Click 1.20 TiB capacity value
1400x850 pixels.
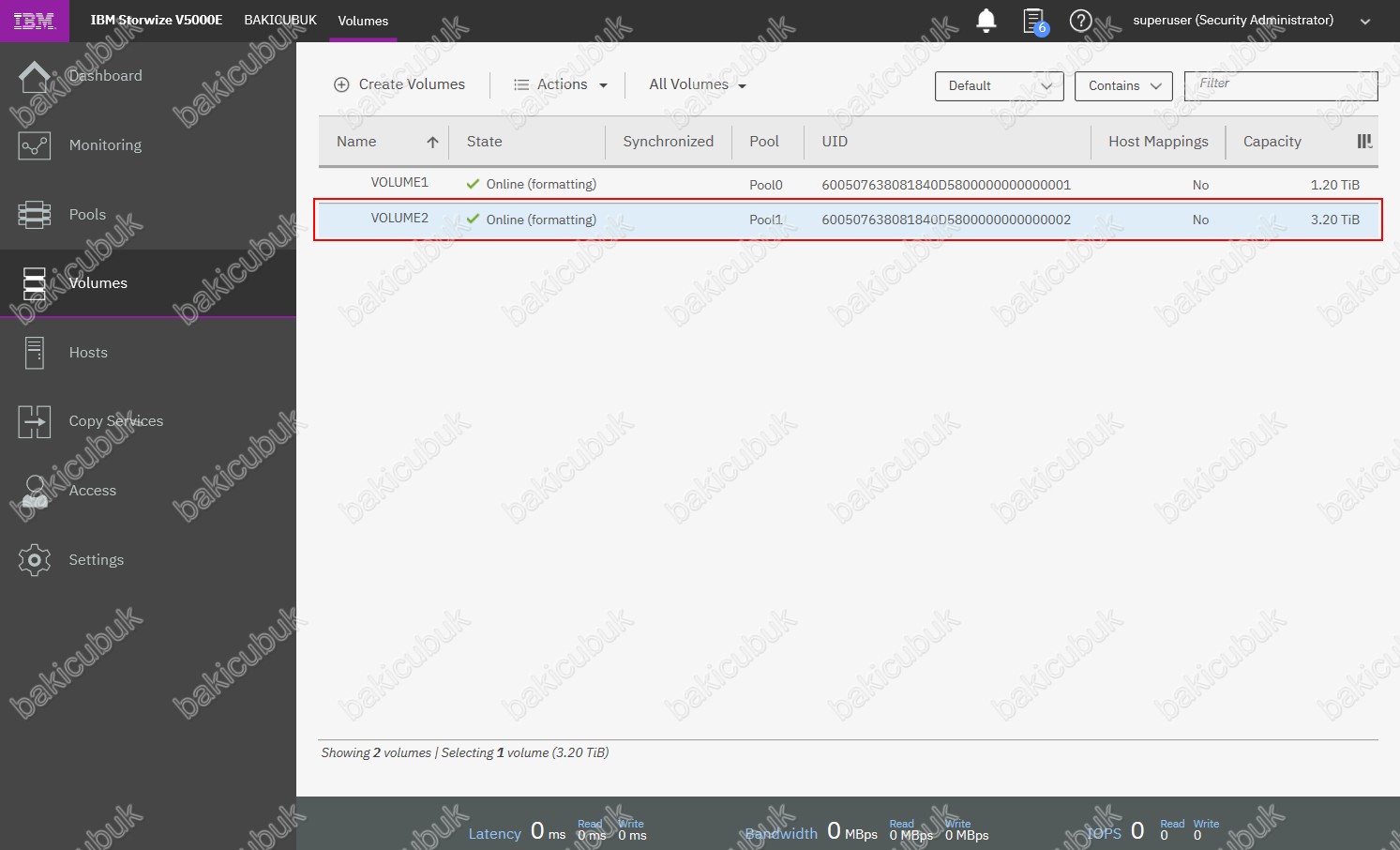tap(1335, 185)
